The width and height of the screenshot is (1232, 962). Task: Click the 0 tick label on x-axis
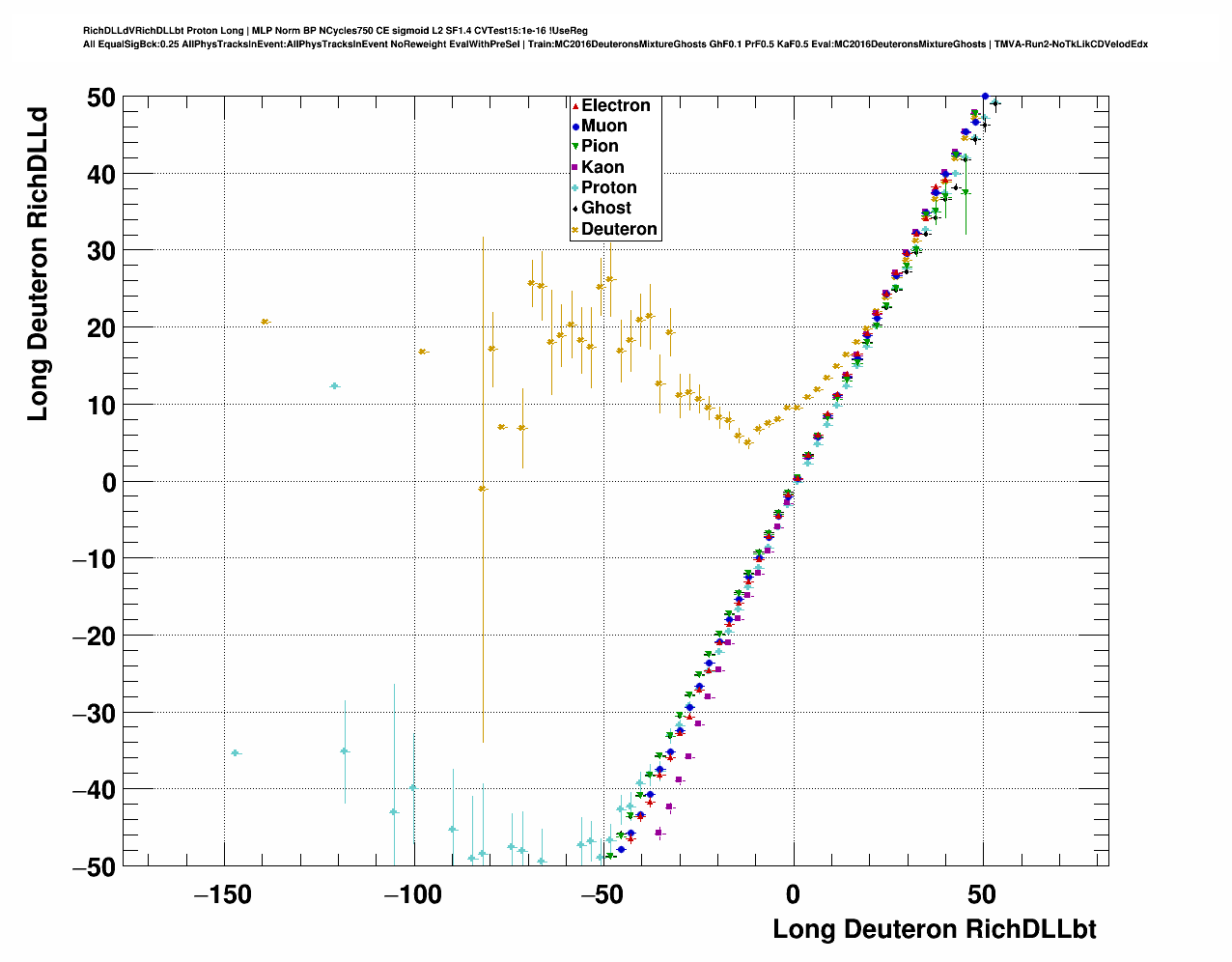pos(793,895)
